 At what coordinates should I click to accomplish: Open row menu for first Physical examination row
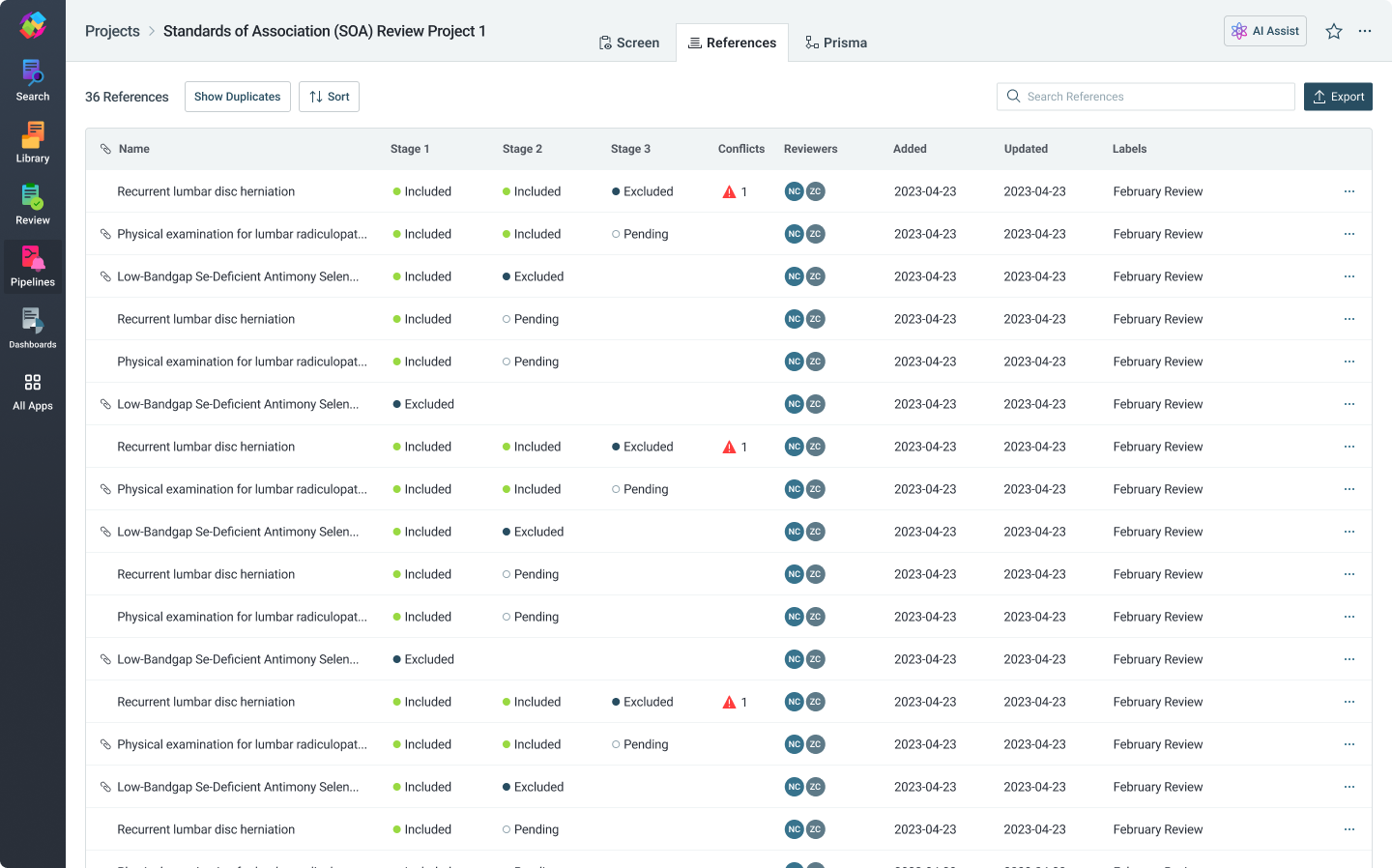click(x=1349, y=234)
